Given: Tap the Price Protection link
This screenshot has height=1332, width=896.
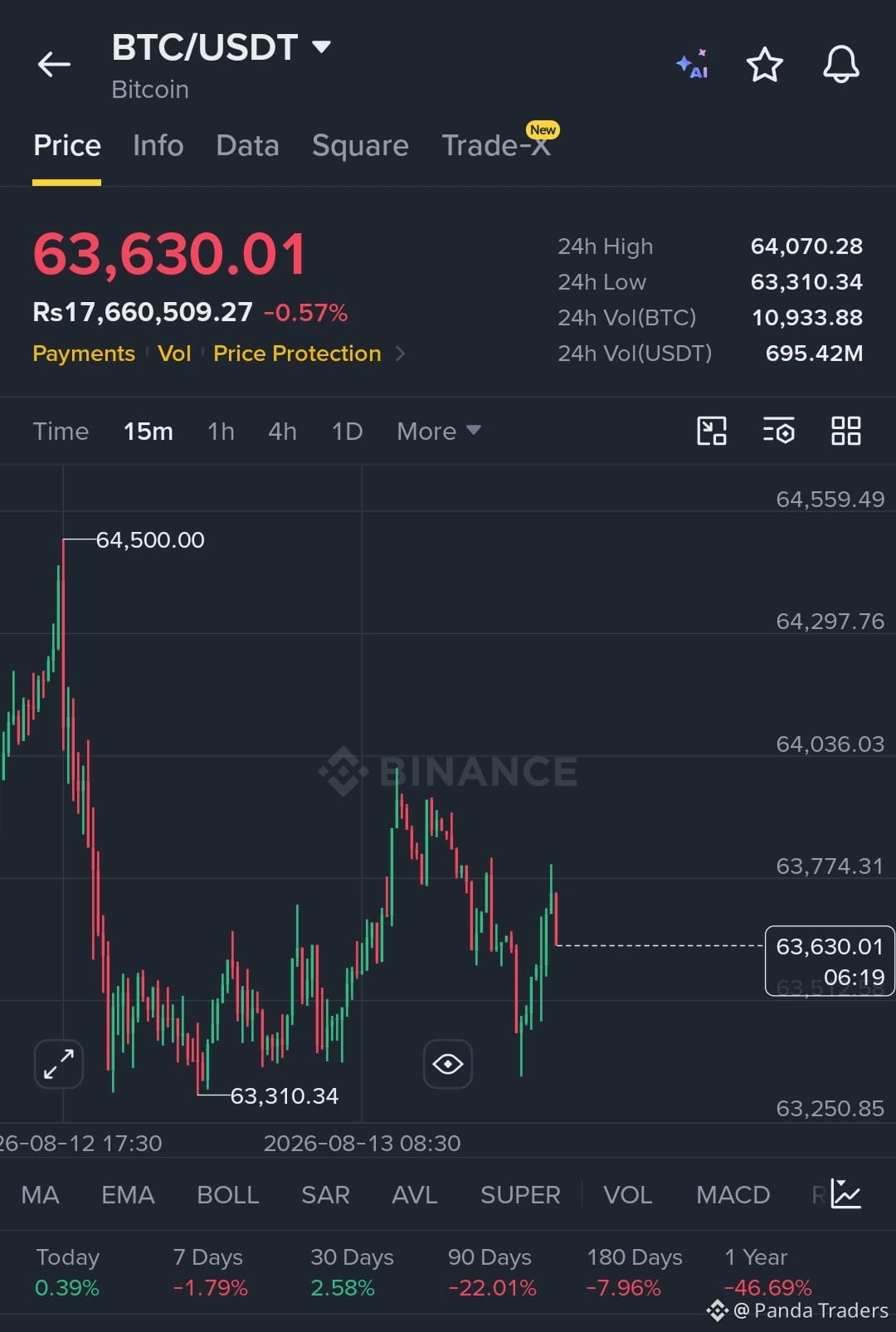Looking at the screenshot, I should pyautogui.click(x=297, y=354).
